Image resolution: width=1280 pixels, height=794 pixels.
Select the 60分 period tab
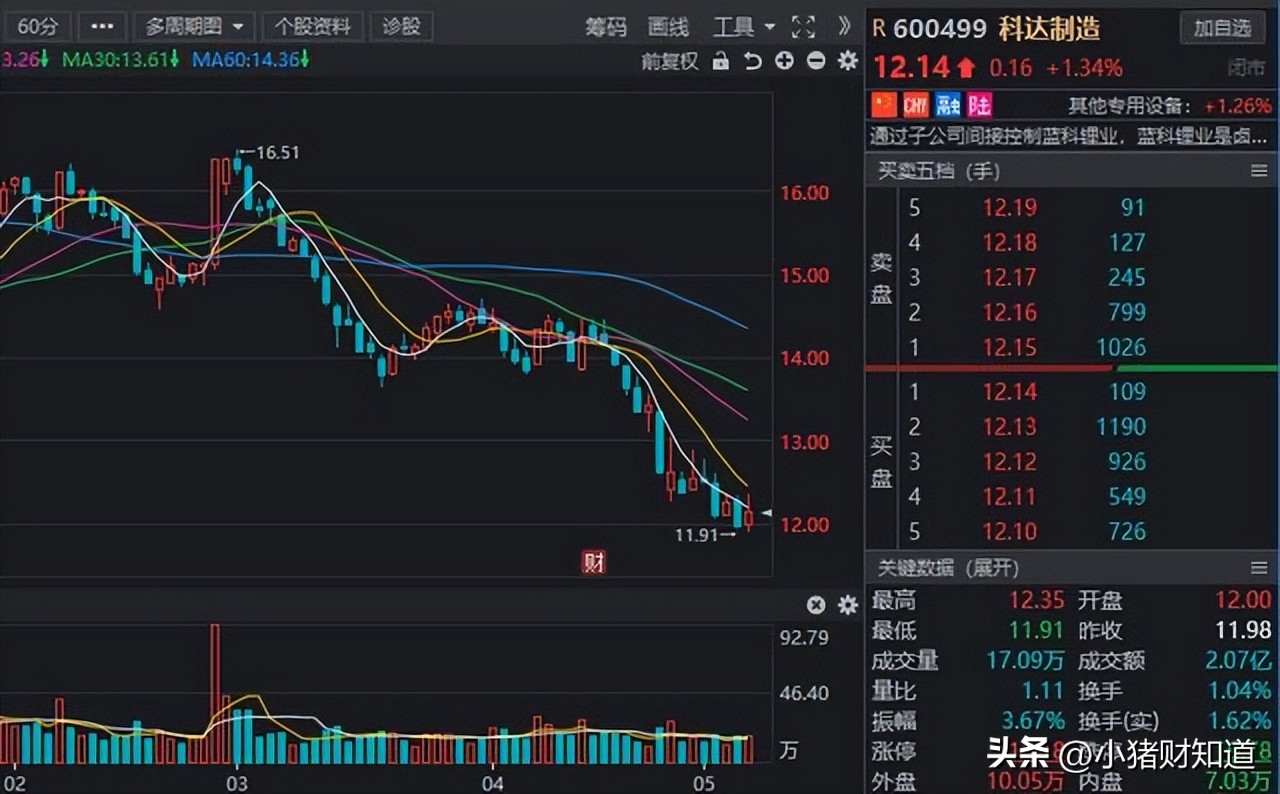(37, 27)
